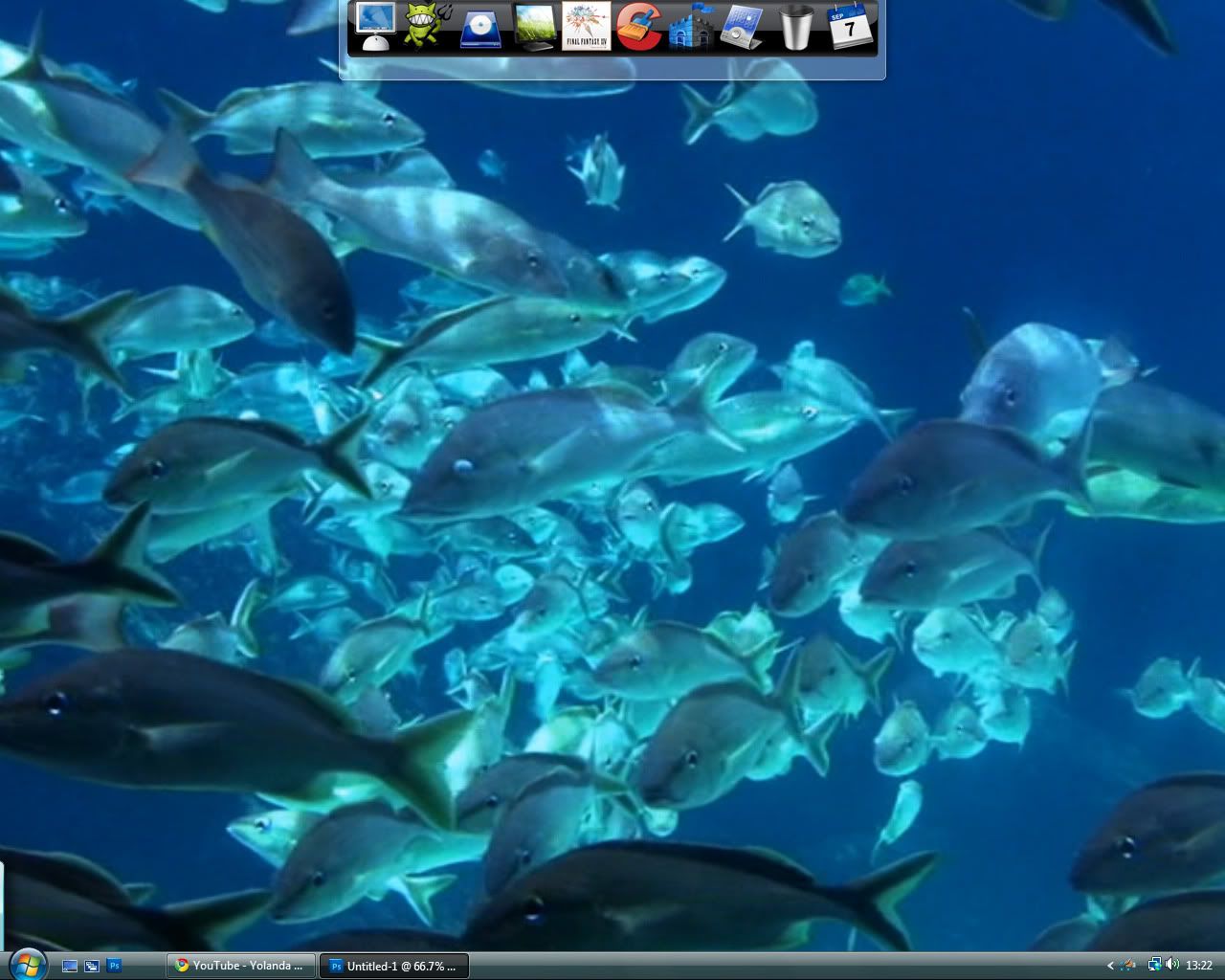Screen dimensions: 1225x980
Task: Click Switch Between Windows quick launch icon
Action: coord(92,967)
